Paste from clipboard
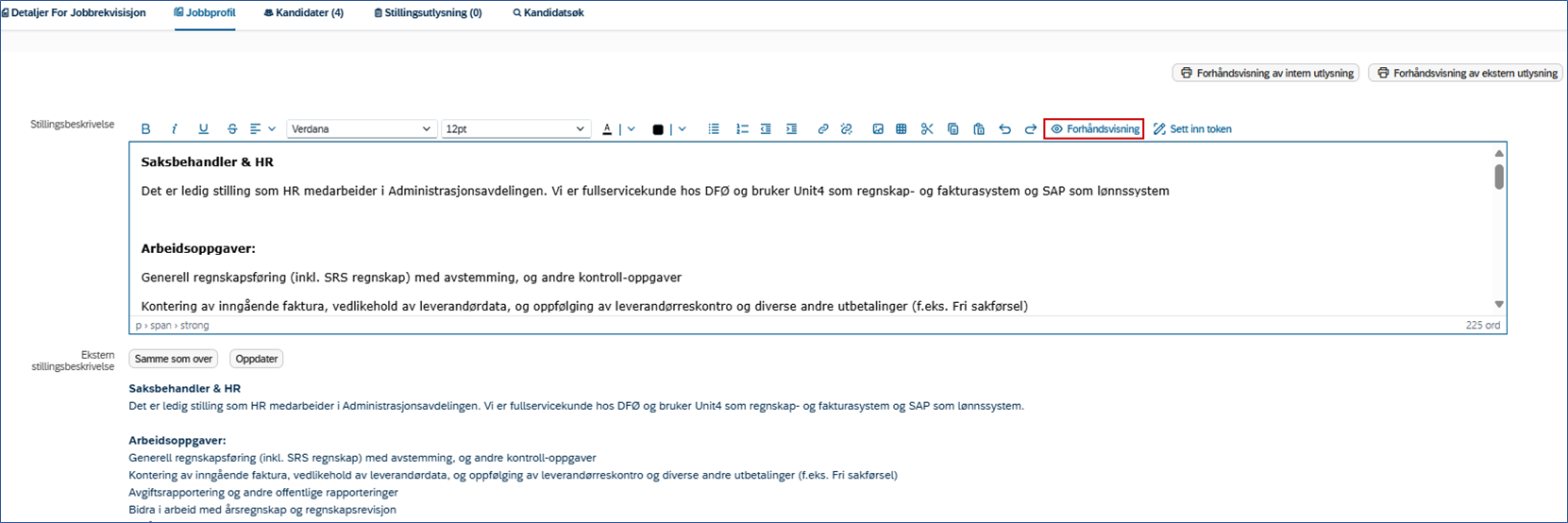The height and width of the screenshot is (523, 1568). tap(979, 129)
